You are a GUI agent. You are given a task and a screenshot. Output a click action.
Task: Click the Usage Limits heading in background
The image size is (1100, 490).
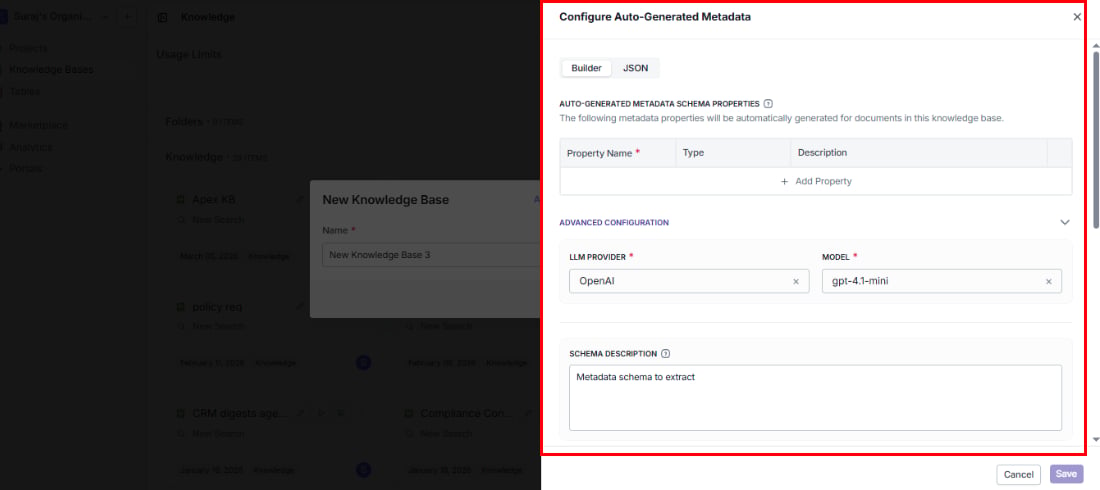coord(189,55)
